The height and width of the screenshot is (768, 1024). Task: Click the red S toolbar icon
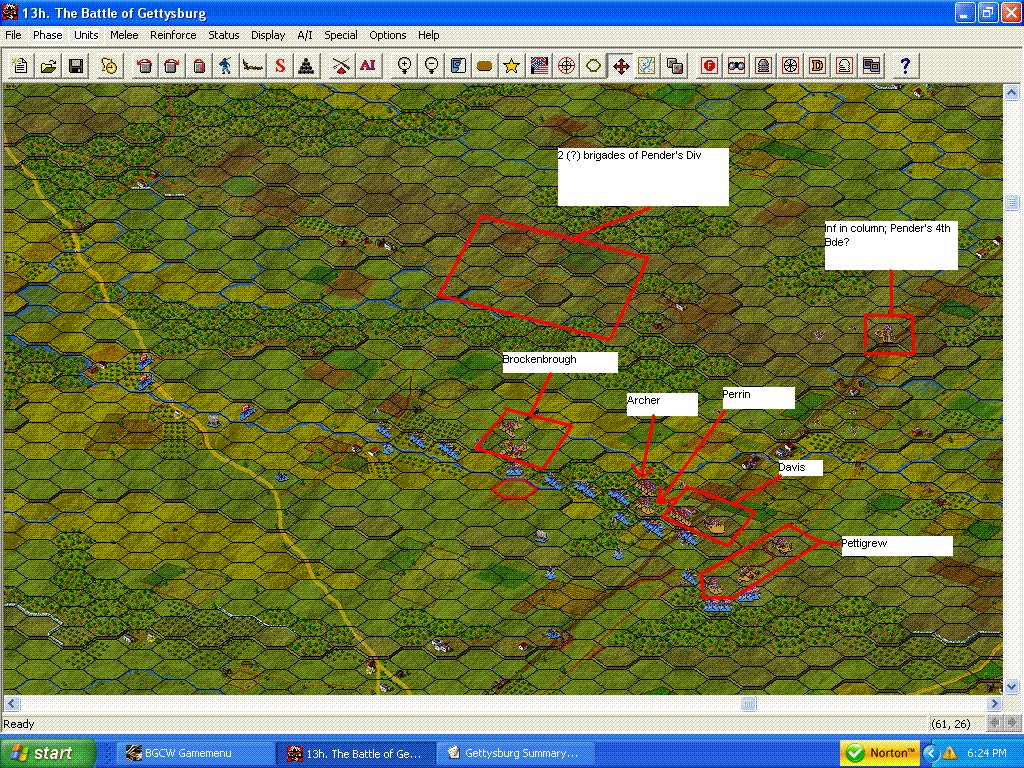(x=280, y=65)
